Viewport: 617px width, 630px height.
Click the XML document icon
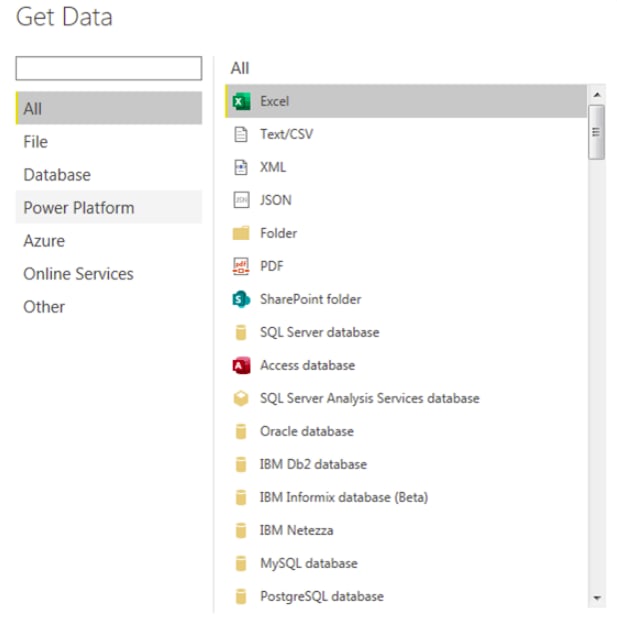point(241,167)
